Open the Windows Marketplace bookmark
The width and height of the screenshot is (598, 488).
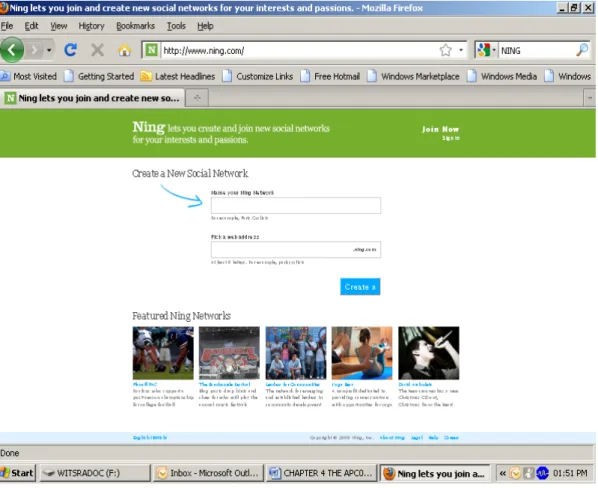[x=413, y=76]
